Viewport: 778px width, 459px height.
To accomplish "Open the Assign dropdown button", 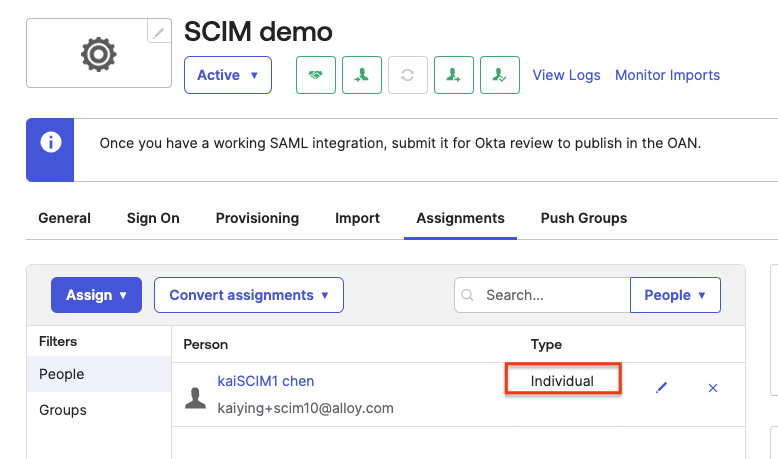I will coord(96,295).
